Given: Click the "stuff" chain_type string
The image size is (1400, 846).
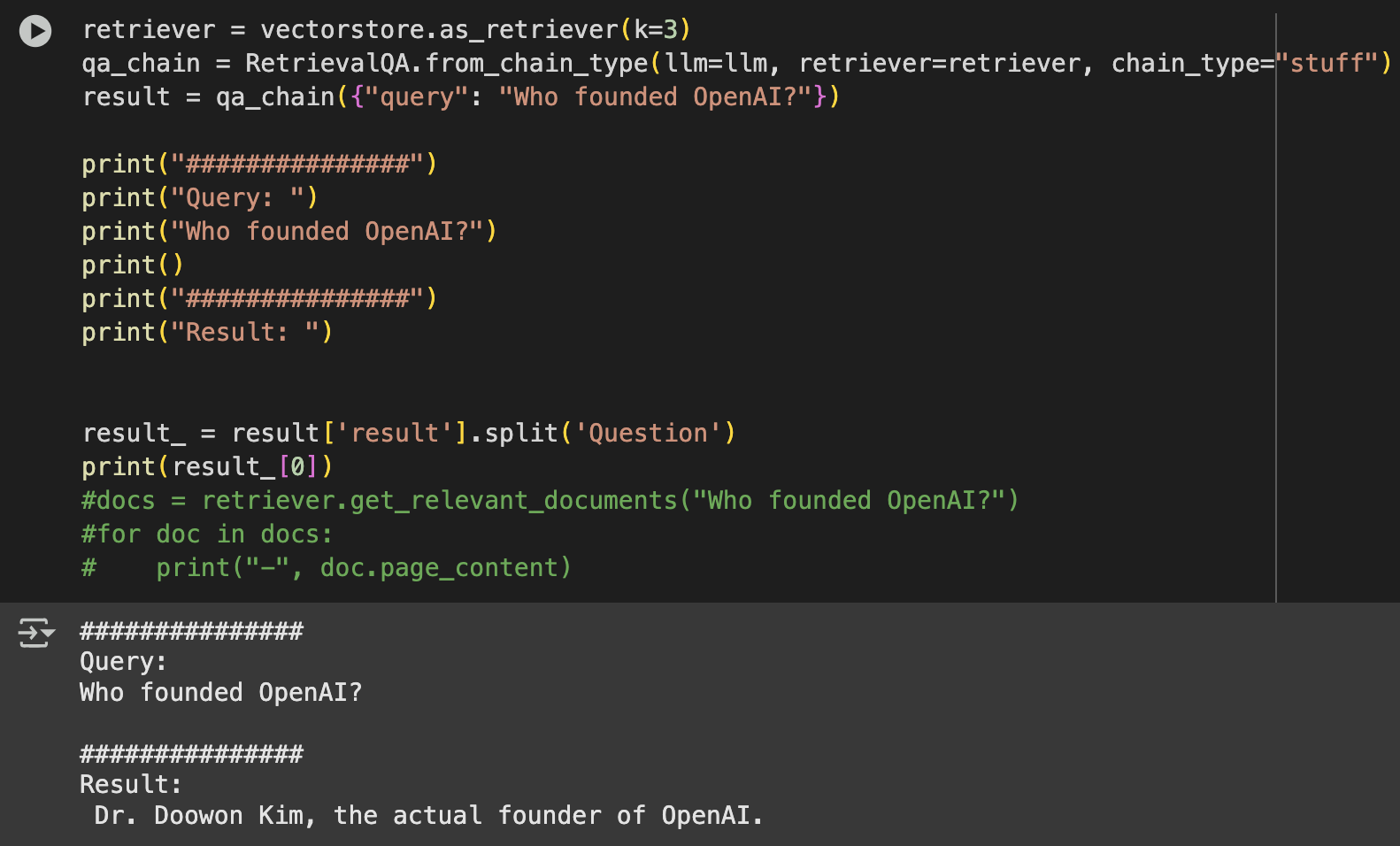Looking at the screenshot, I should pos(1326,64).
